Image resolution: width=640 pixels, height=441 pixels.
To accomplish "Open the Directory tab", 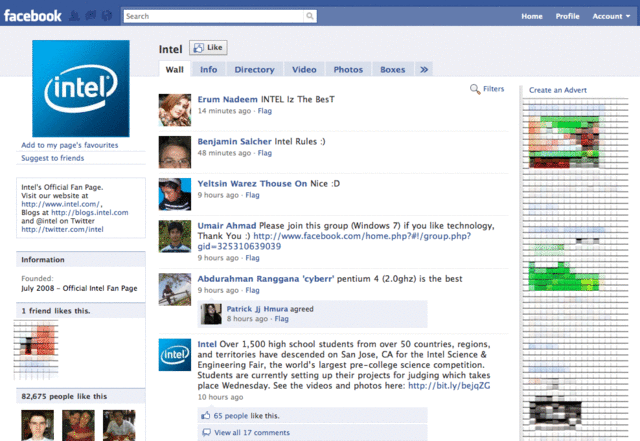I will point(254,69).
